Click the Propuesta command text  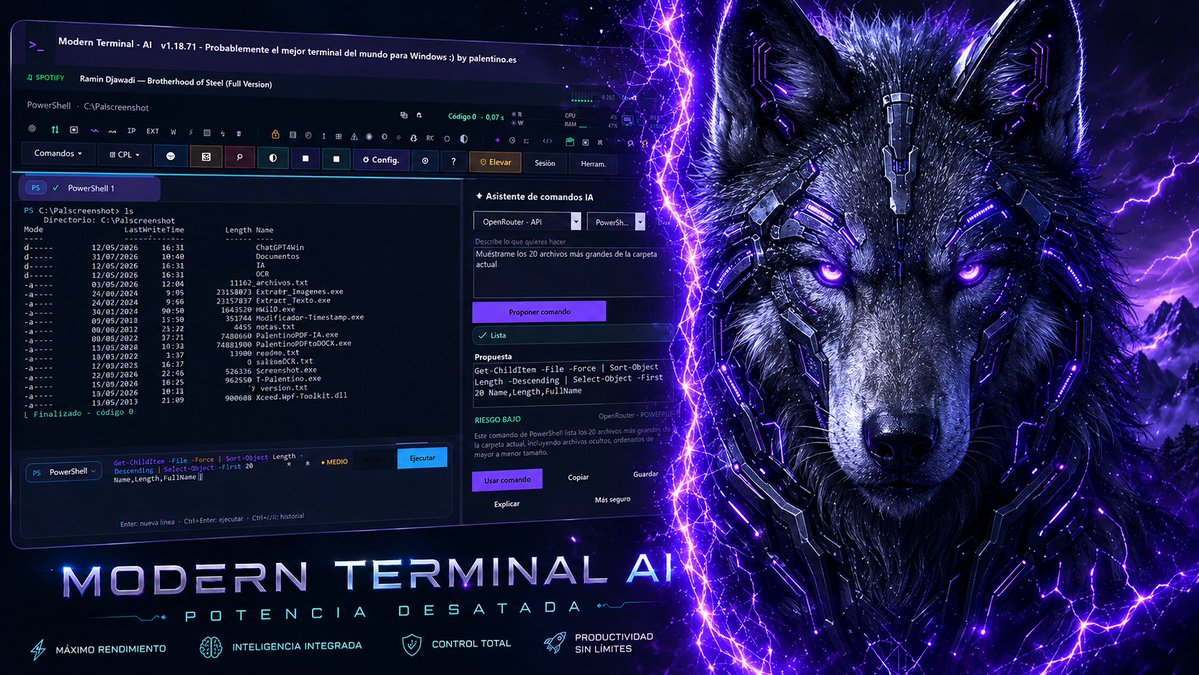coord(567,379)
